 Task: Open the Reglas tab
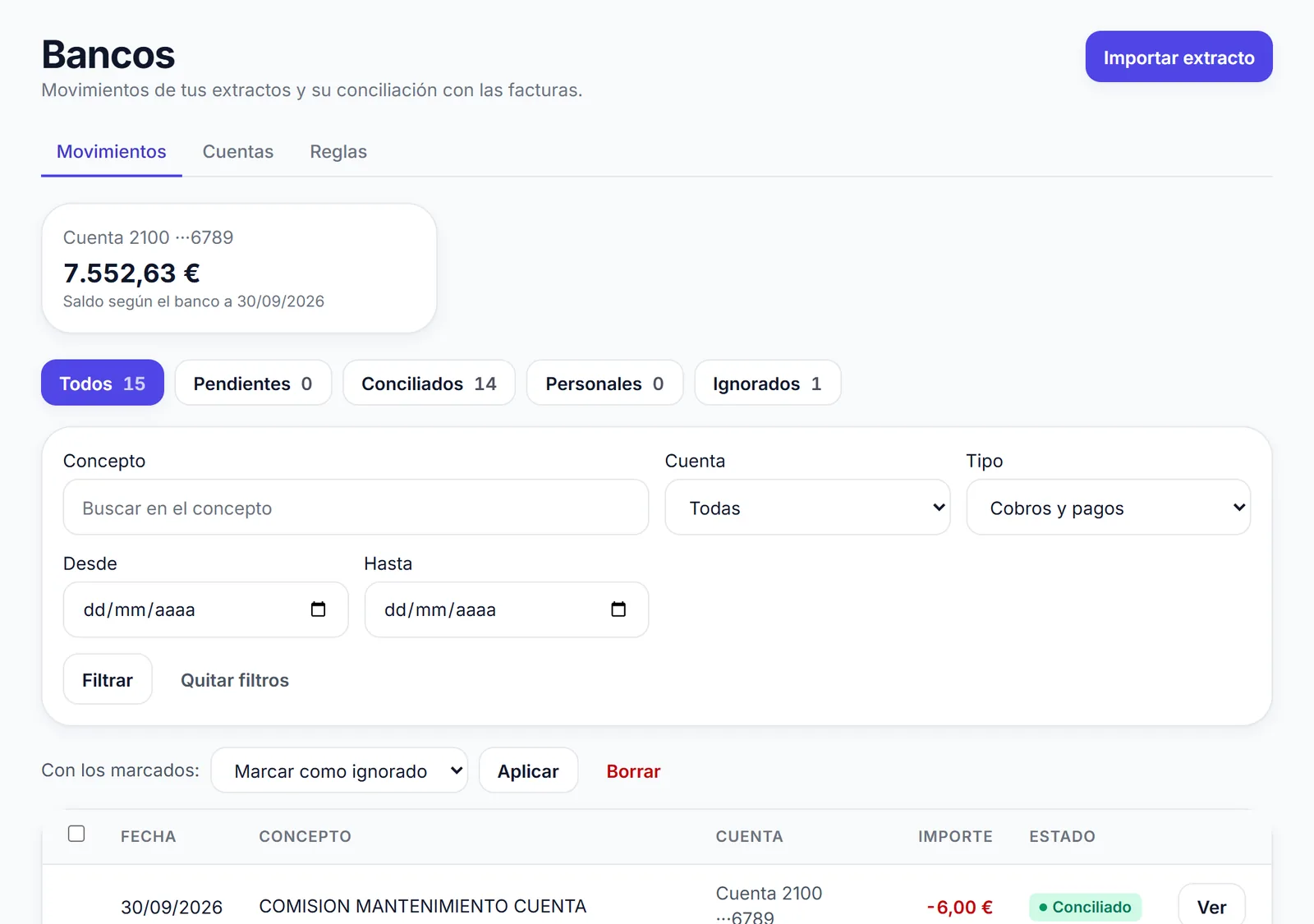[338, 152]
